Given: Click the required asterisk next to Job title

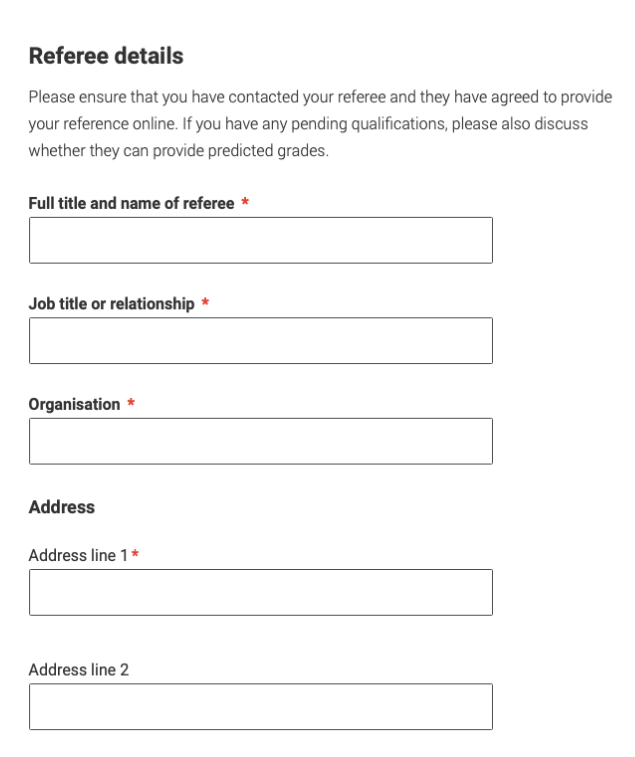Looking at the screenshot, I should (205, 302).
